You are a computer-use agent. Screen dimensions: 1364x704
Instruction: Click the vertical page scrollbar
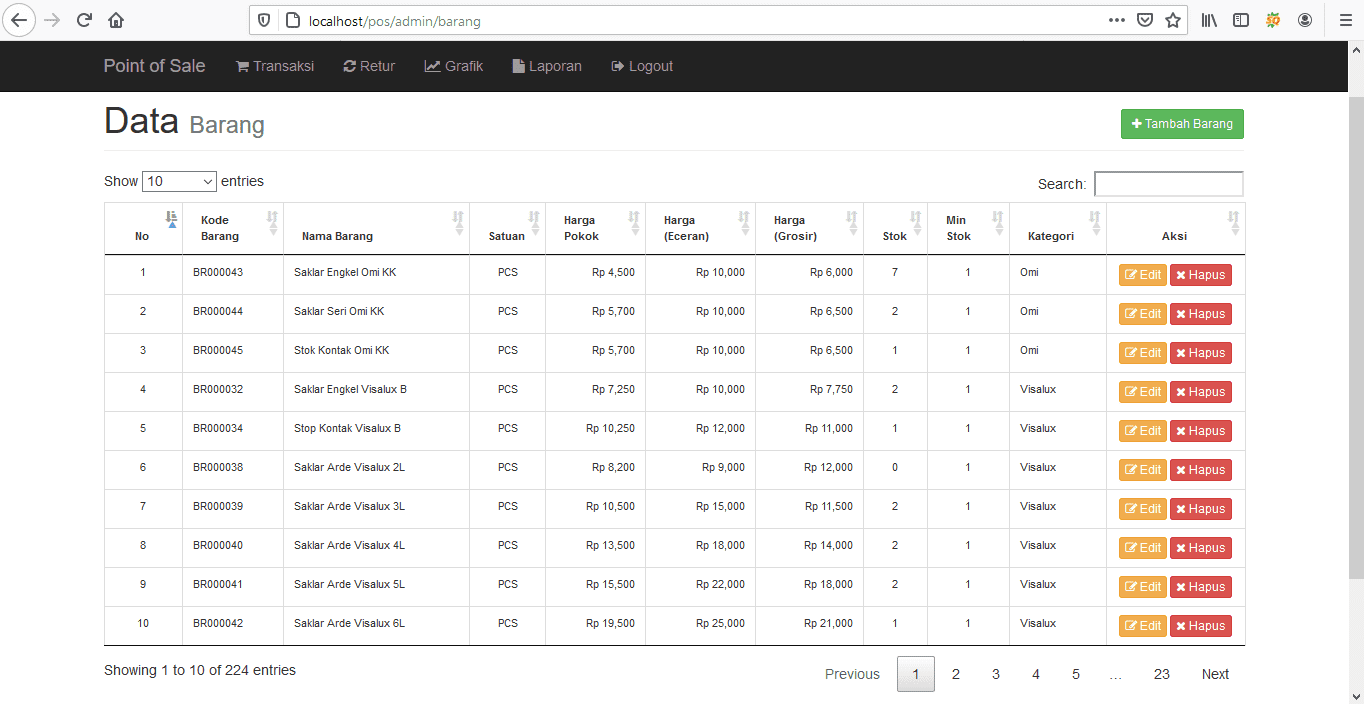coord(1356,338)
